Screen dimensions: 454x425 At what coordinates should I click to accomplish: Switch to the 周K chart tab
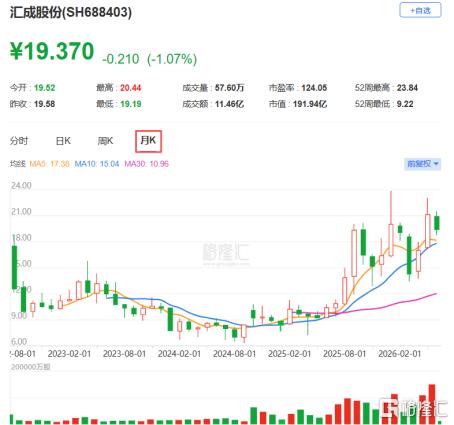tap(105, 141)
